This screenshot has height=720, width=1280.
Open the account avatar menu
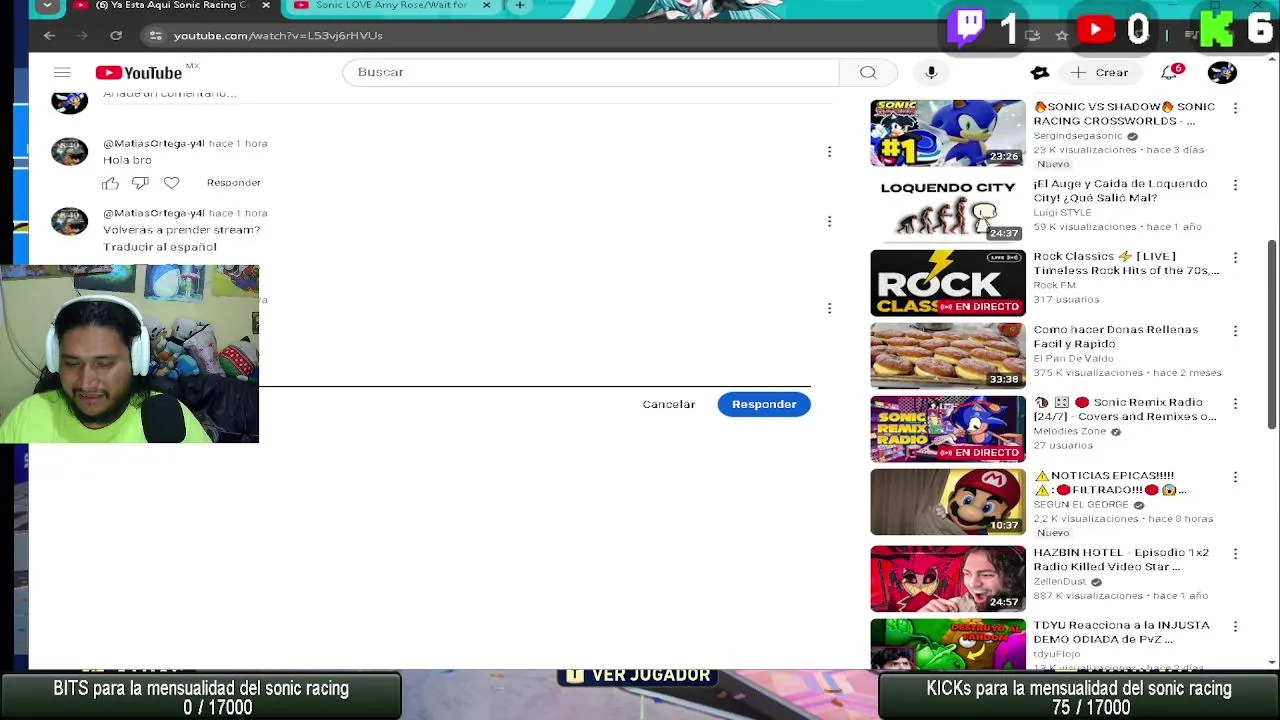[x=1222, y=72]
